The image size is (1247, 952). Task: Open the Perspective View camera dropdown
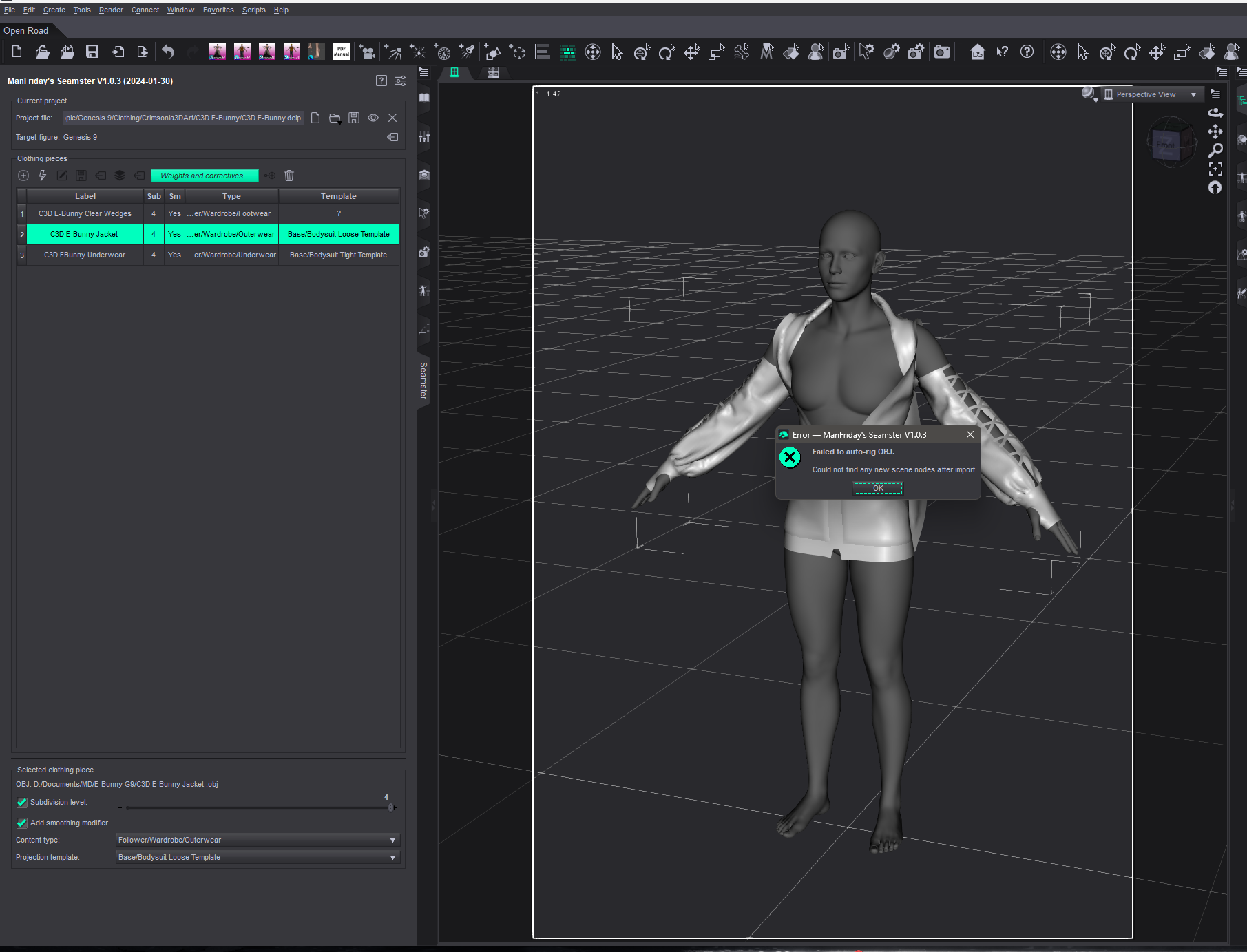[1153, 94]
